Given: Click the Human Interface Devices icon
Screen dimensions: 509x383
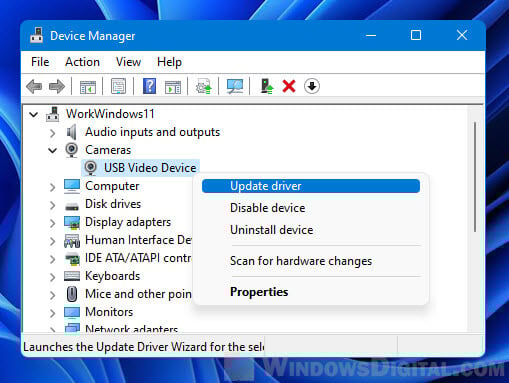Looking at the screenshot, I should (72, 241).
